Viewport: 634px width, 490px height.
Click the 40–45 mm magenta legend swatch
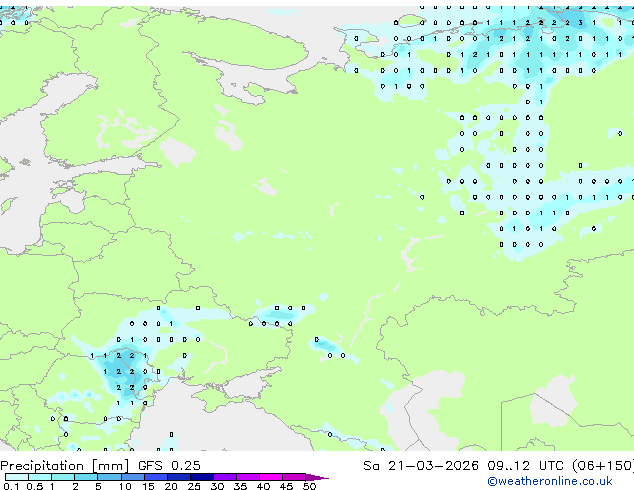pos(271,477)
